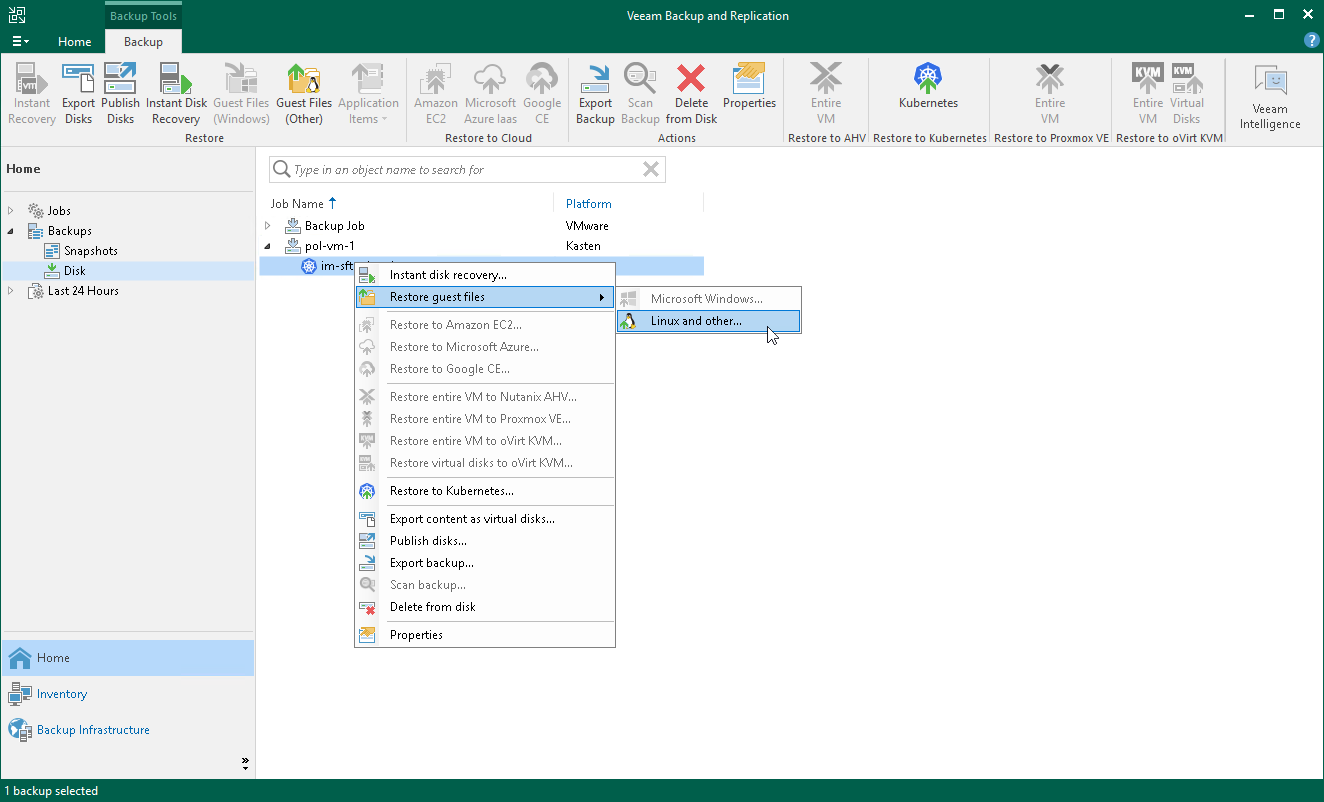Expand the Backup Job row
The image size is (1324, 802).
(x=267, y=226)
